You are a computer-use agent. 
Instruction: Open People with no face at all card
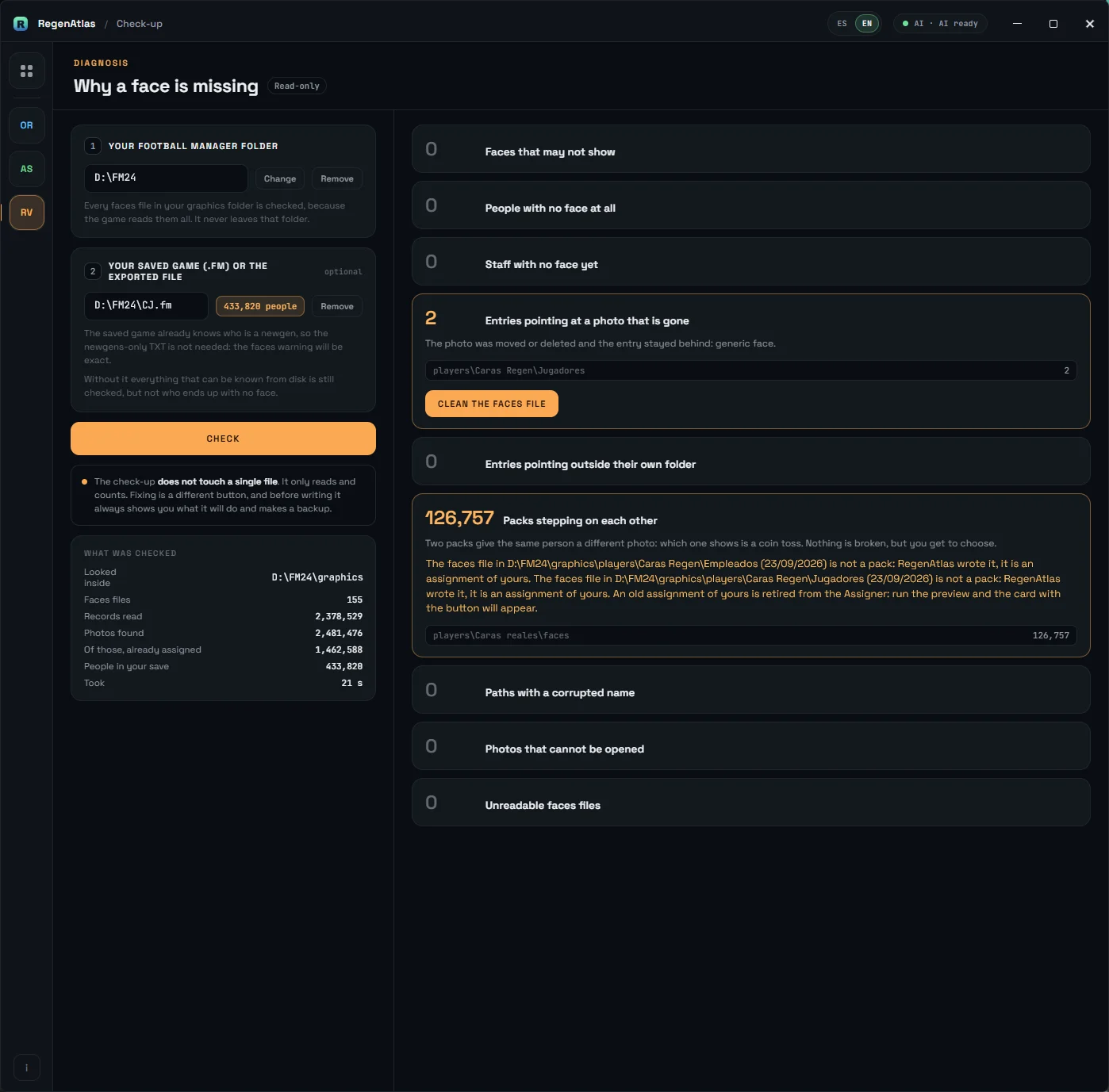pos(750,205)
